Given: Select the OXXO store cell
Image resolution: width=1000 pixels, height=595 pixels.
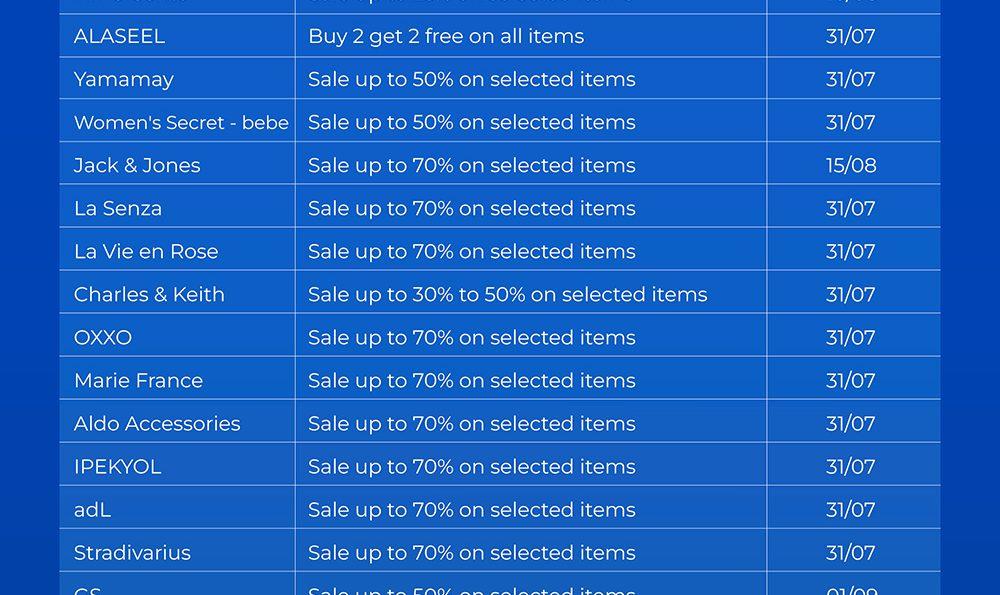Looking at the screenshot, I should pos(103,337).
